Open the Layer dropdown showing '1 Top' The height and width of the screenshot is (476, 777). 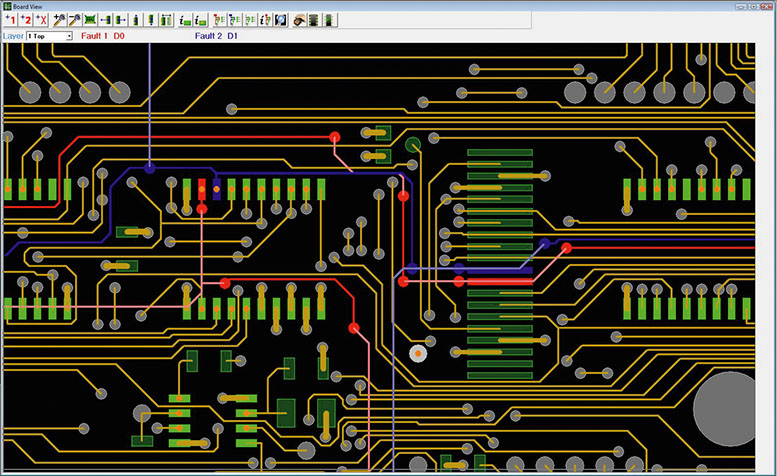[46, 36]
